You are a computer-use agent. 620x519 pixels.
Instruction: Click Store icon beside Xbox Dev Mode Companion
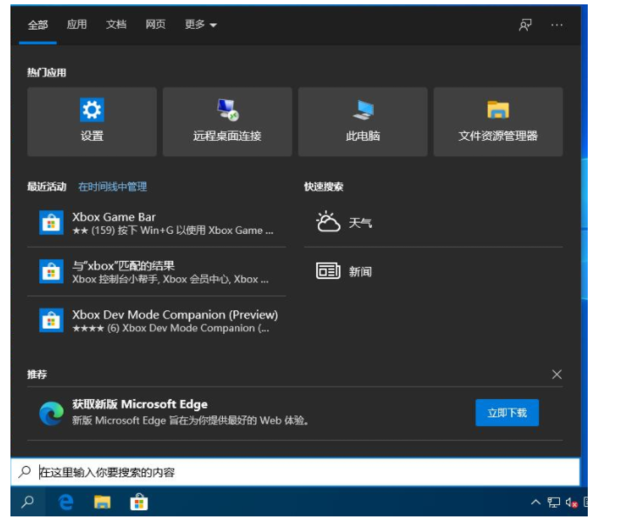[x=51, y=320]
